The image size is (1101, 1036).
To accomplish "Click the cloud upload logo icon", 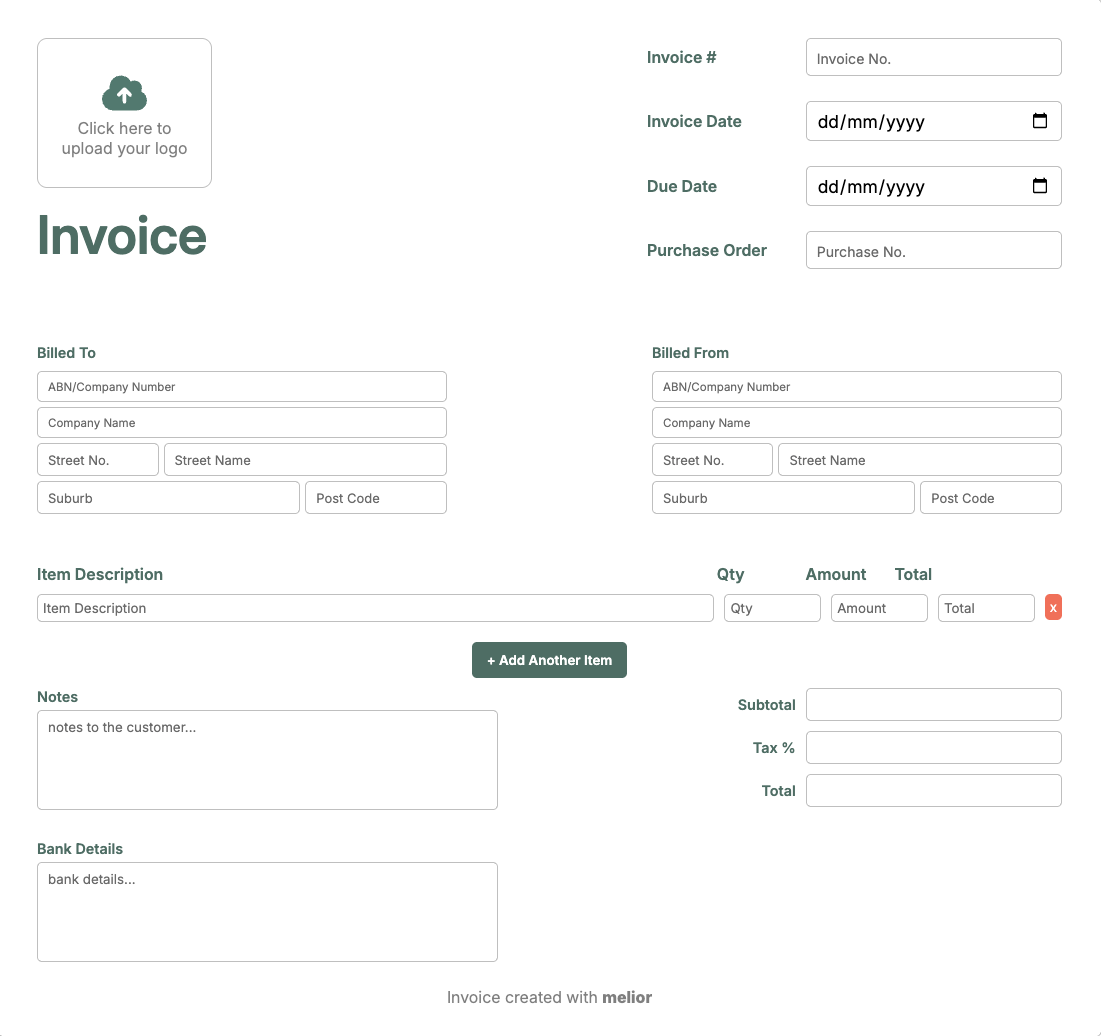I will click(124, 94).
